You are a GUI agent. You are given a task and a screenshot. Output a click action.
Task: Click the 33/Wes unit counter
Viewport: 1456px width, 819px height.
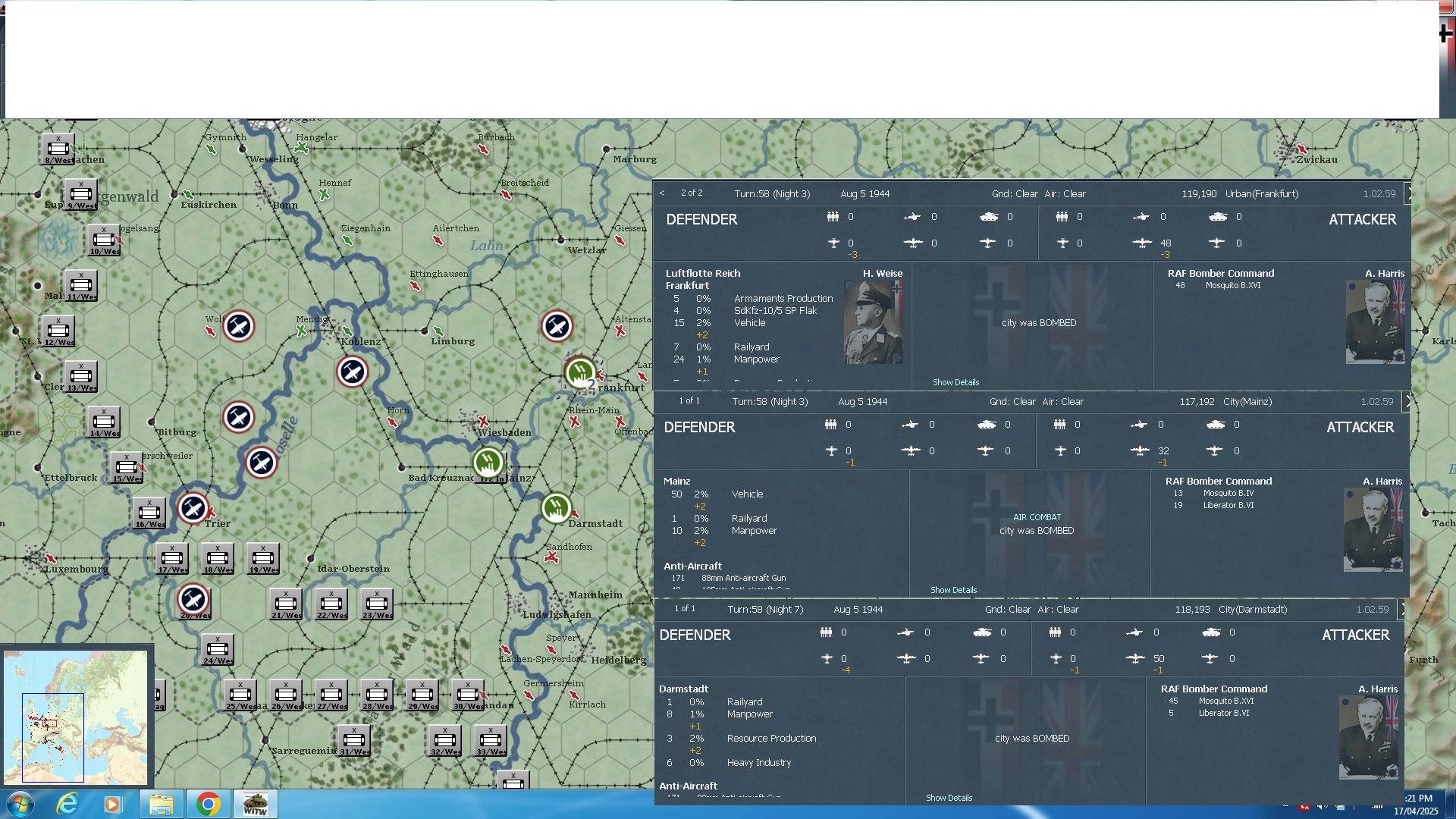tap(491, 741)
